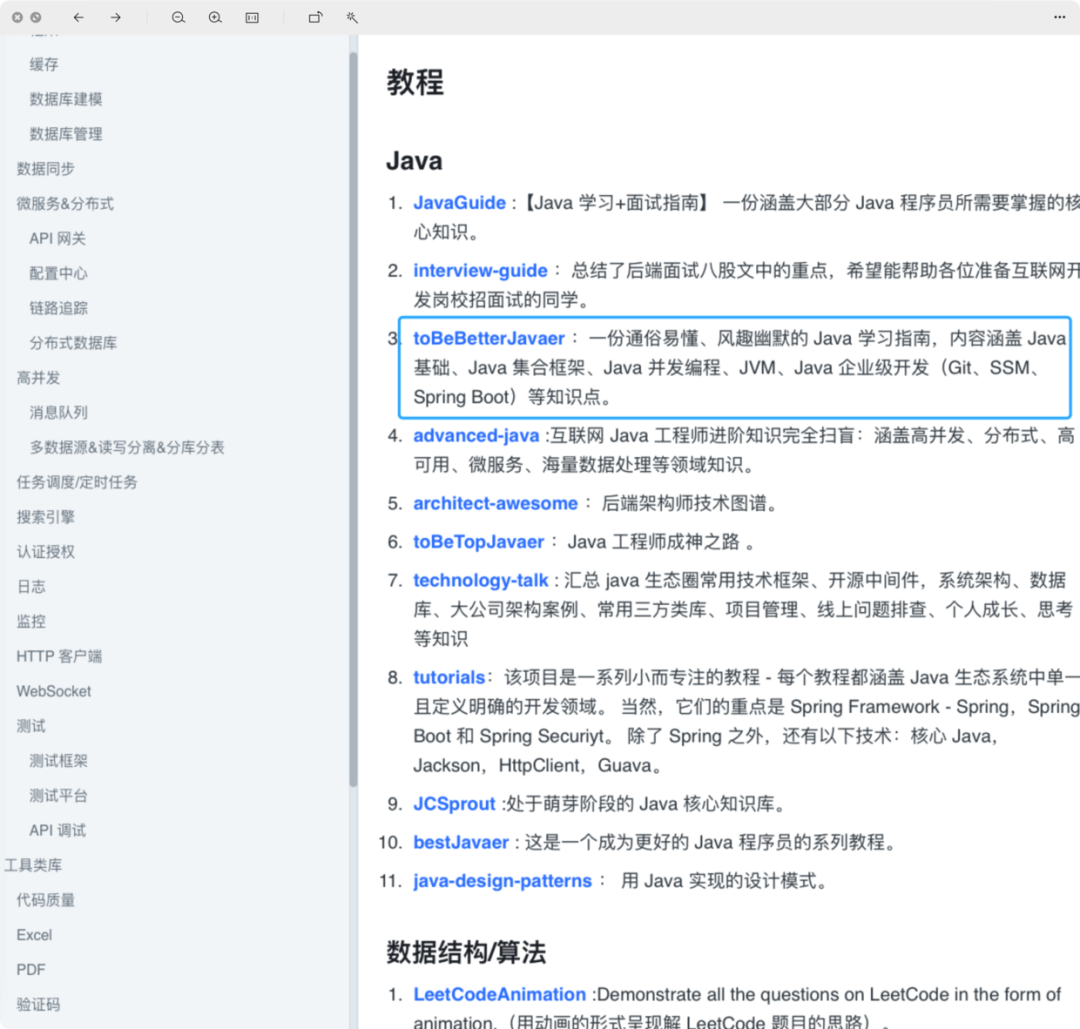Open the technology-talk link
1080x1029 pixels.
[x=481, y=580]
